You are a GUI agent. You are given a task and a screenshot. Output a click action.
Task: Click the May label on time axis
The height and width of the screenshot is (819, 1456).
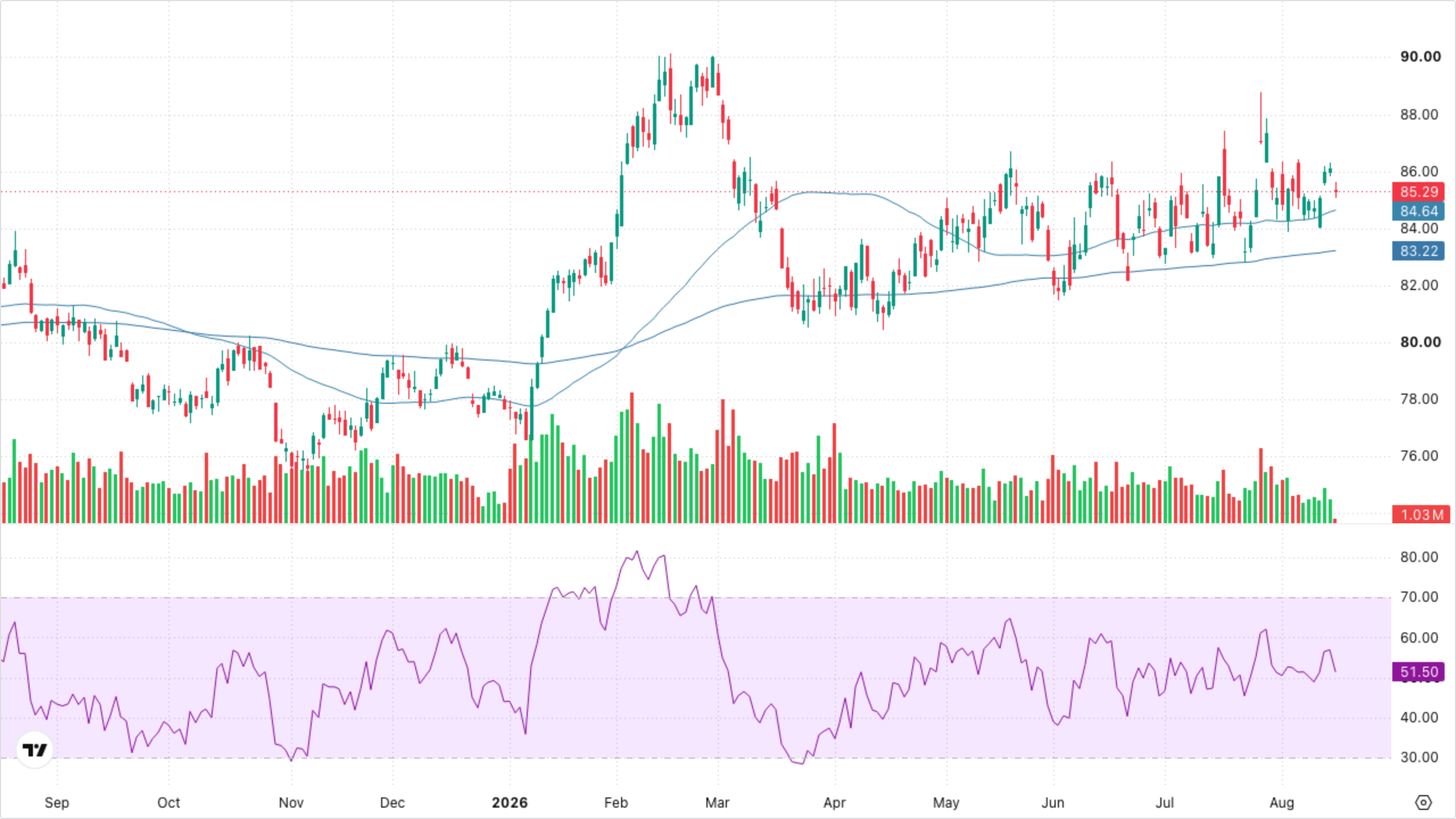(x=946, y=803)
